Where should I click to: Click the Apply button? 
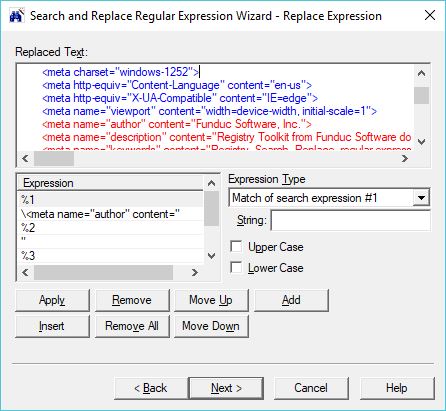pos(52,300)
